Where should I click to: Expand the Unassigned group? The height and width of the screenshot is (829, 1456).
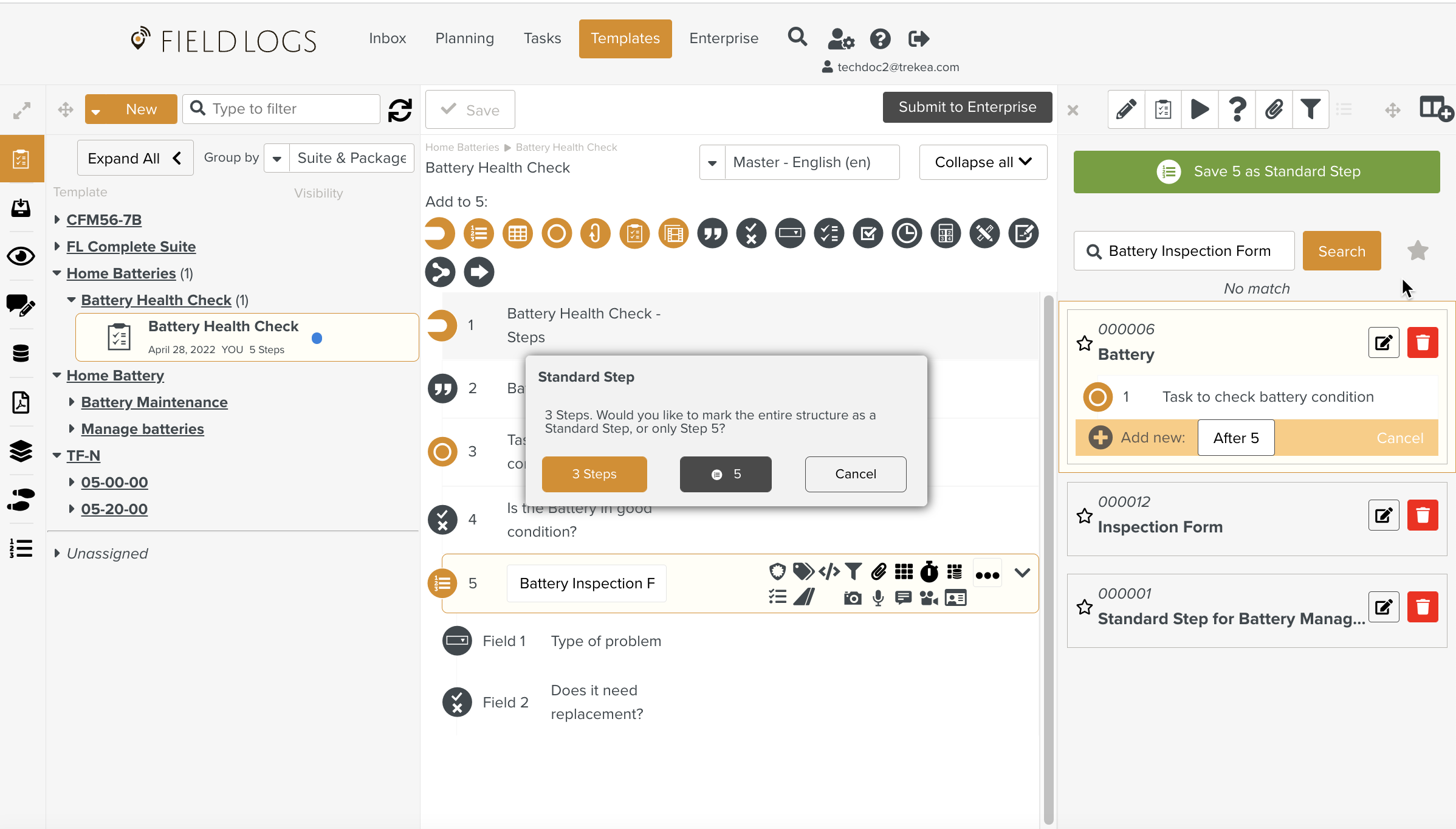(x=57, y=553)
